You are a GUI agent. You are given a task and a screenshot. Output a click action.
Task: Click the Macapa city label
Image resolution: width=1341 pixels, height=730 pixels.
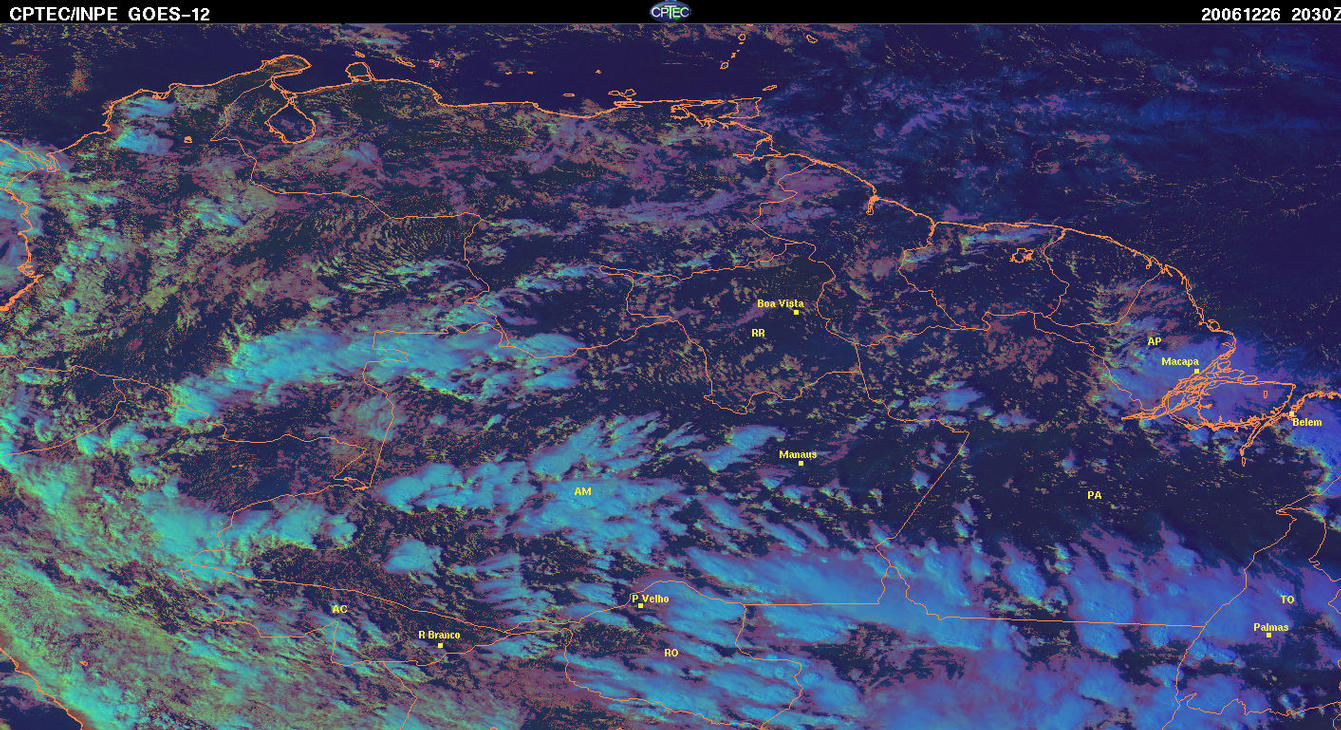pyautogui.click(x=1180, y=362)
